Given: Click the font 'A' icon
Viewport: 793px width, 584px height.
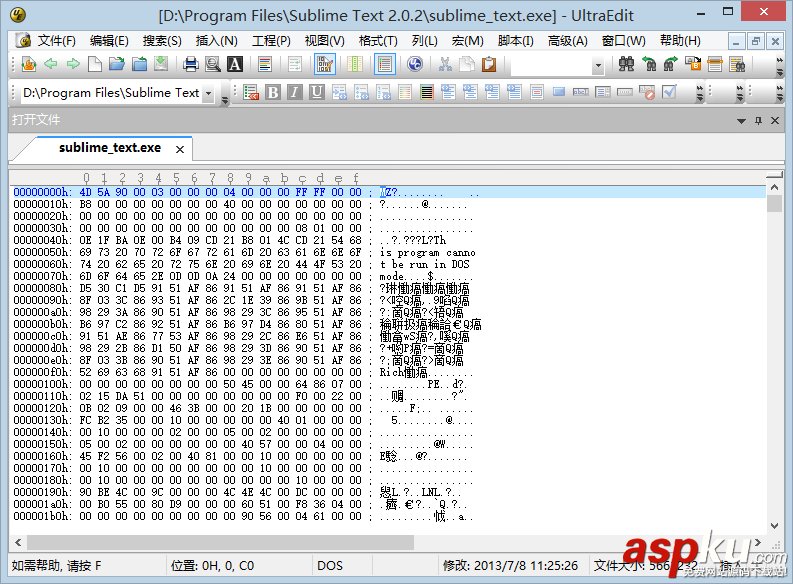Looking at the screenshot, I should (x=235, y=64).
